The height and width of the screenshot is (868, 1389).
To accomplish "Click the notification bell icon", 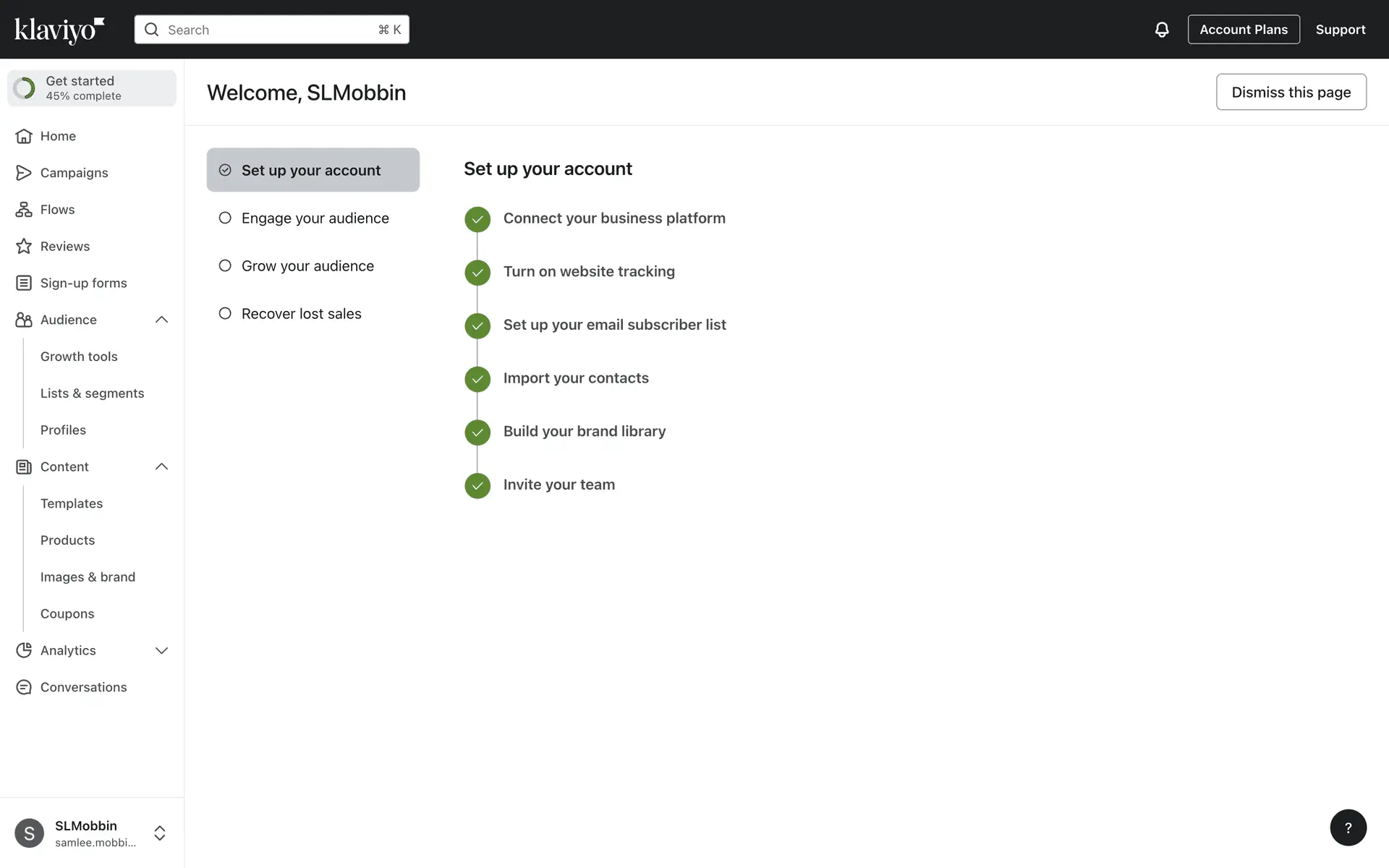I will tap(1161, 30).
